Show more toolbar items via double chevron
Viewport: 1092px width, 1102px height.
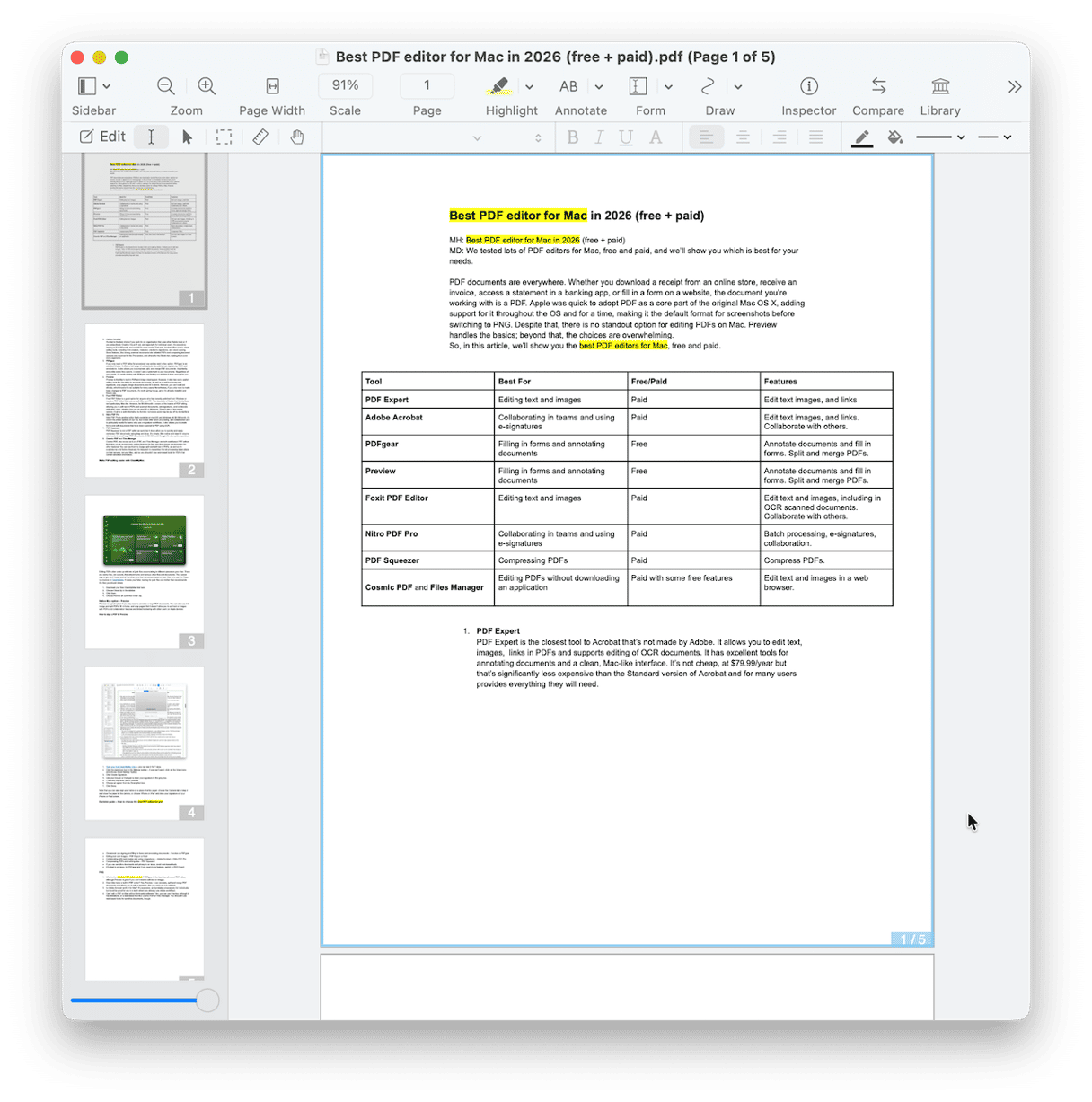point(1015,87)
